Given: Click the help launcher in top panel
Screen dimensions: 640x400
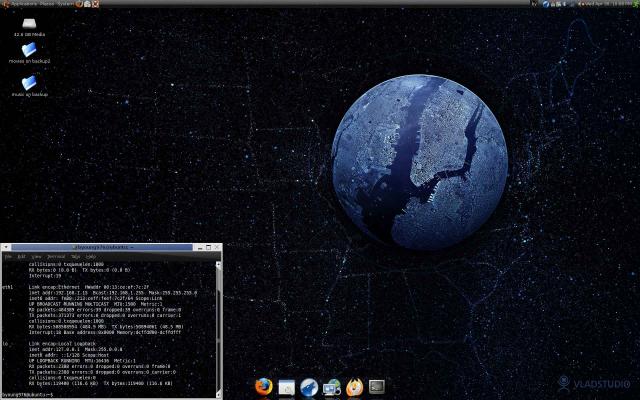Looking at the screenshot, I should [x=95, y=4].
